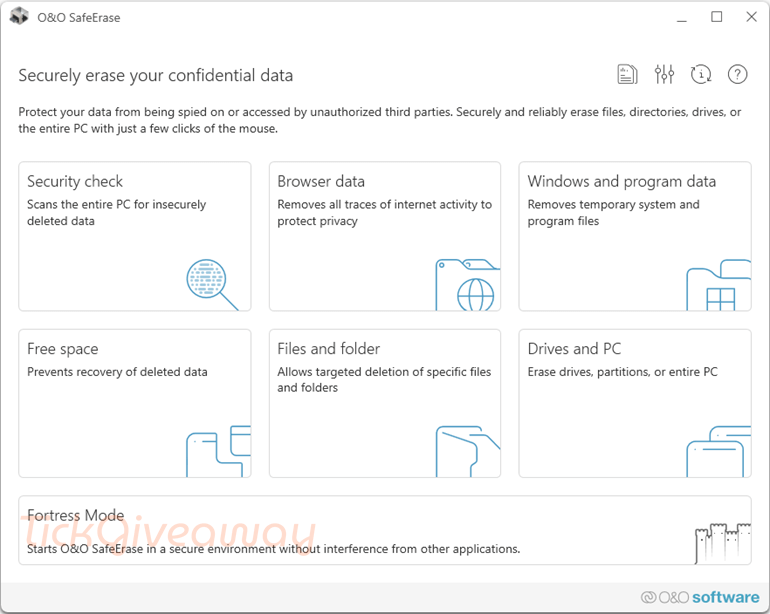770x614 pixels.
Task: Visit the O&O software logo link
Action: (700, 597)
